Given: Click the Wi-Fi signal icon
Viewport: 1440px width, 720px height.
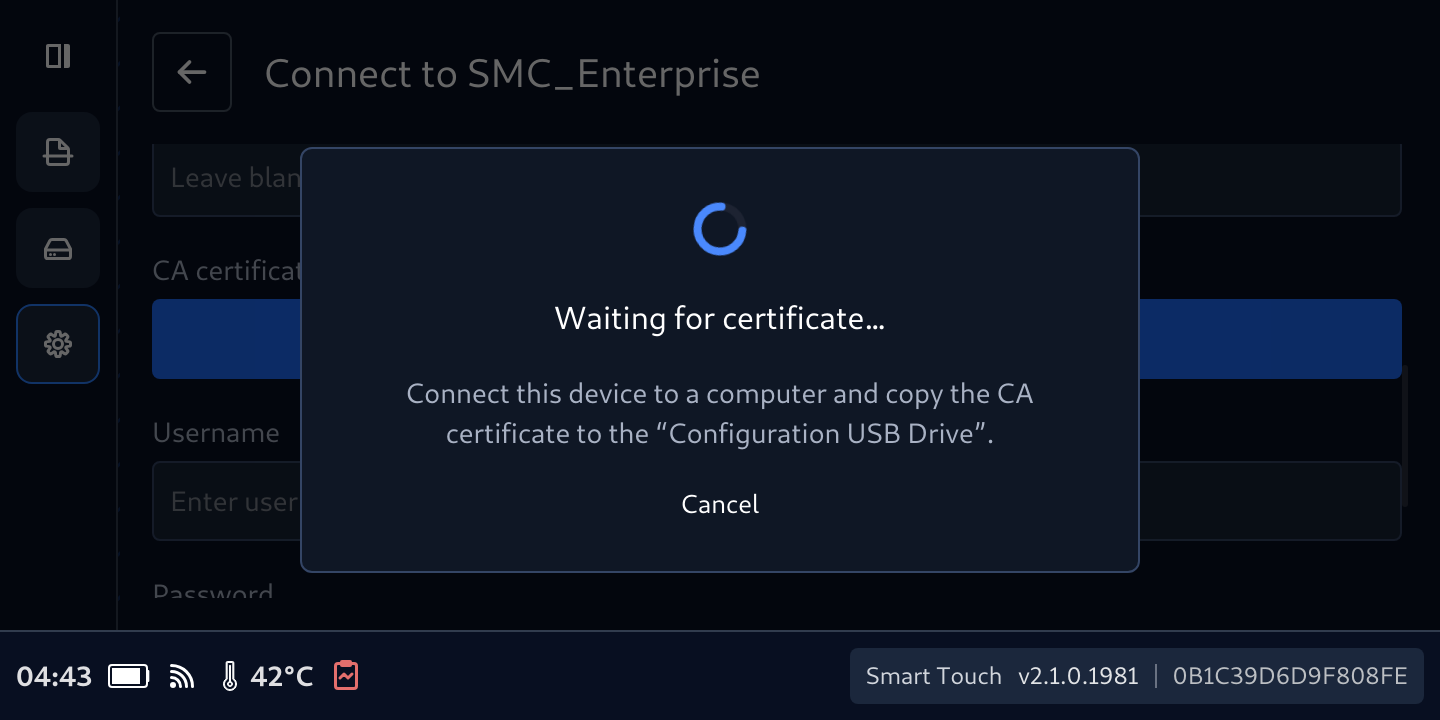Looking at the screenshot, I should (182, 677).
